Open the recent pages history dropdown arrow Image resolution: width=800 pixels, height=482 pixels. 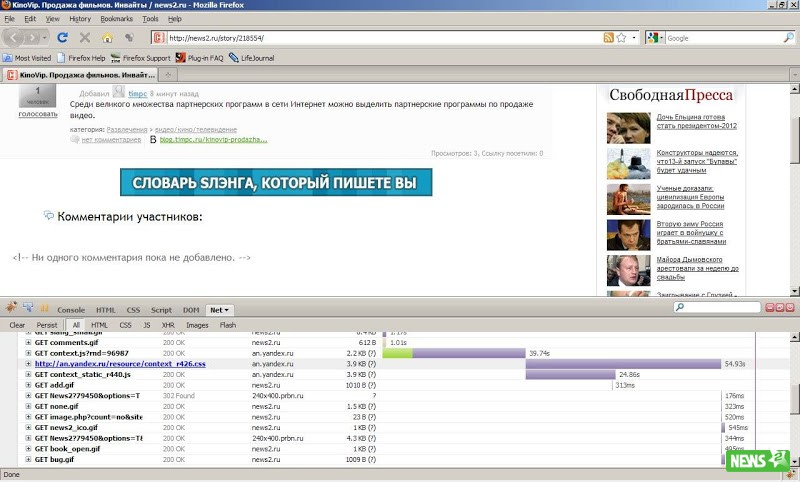point(44,38)
